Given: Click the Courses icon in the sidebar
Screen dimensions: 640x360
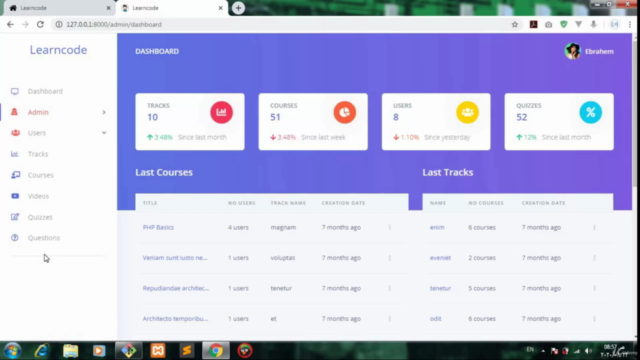Looking at the screenshot, I should coord(15,175).
